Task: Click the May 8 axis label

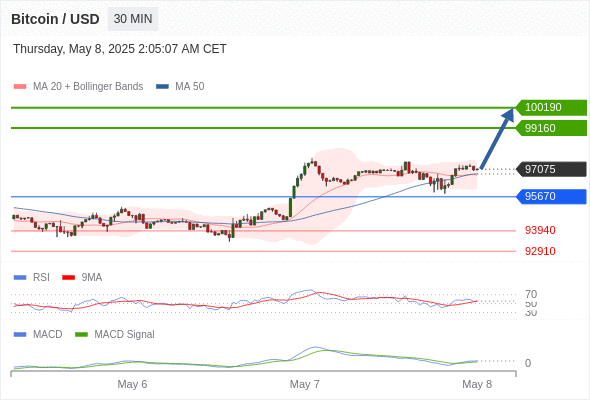Action: [x=477, y=384]
